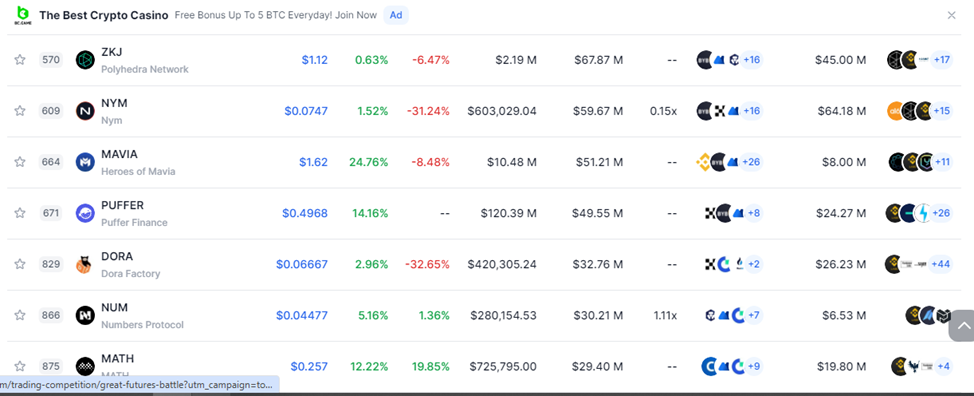The height and width of the screenshot is (396, 974).
Task: Select PUFFER market cap $49.55 M
Action: (x=598, y=213)
